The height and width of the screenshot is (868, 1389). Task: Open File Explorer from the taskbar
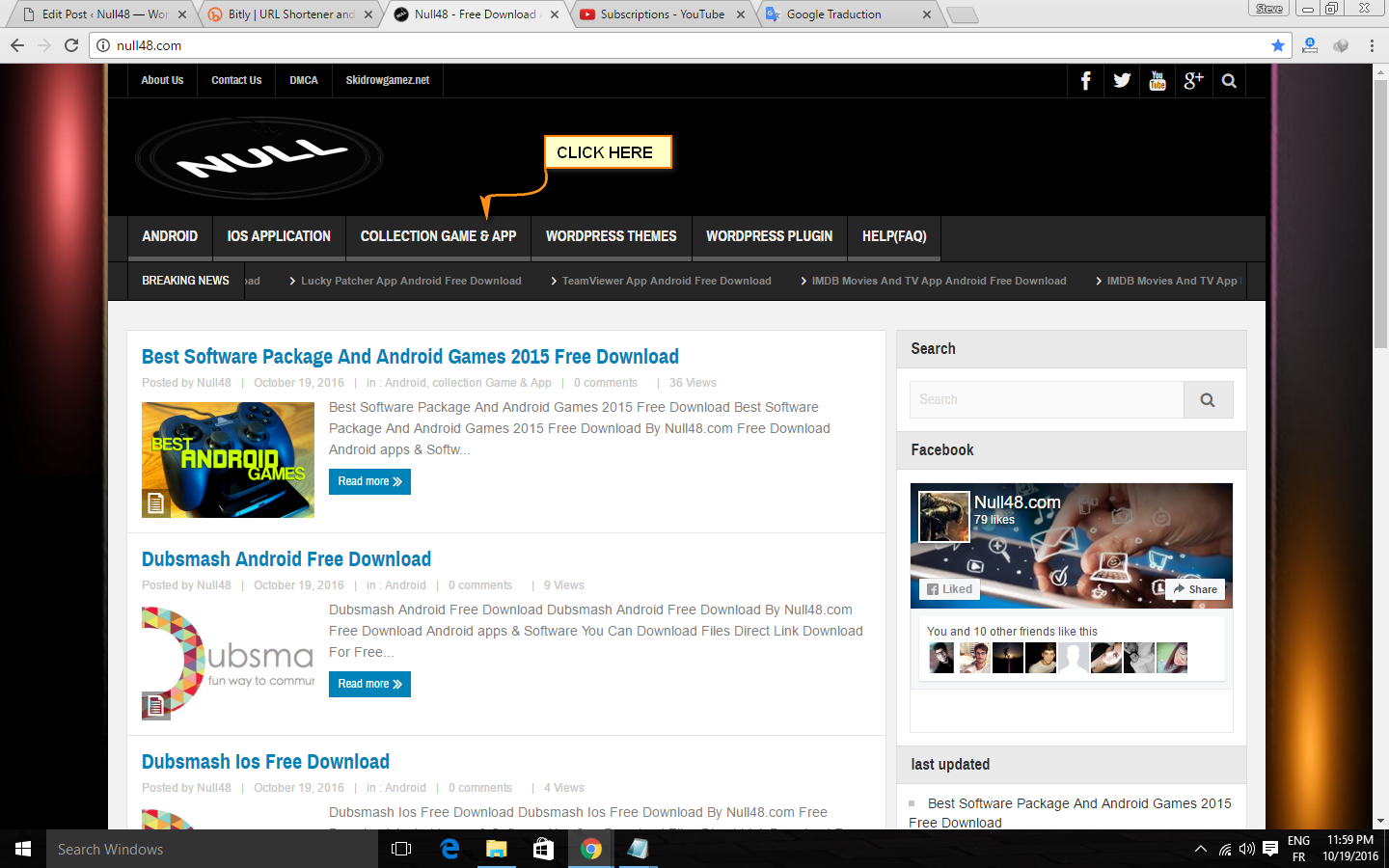[497, 849]
